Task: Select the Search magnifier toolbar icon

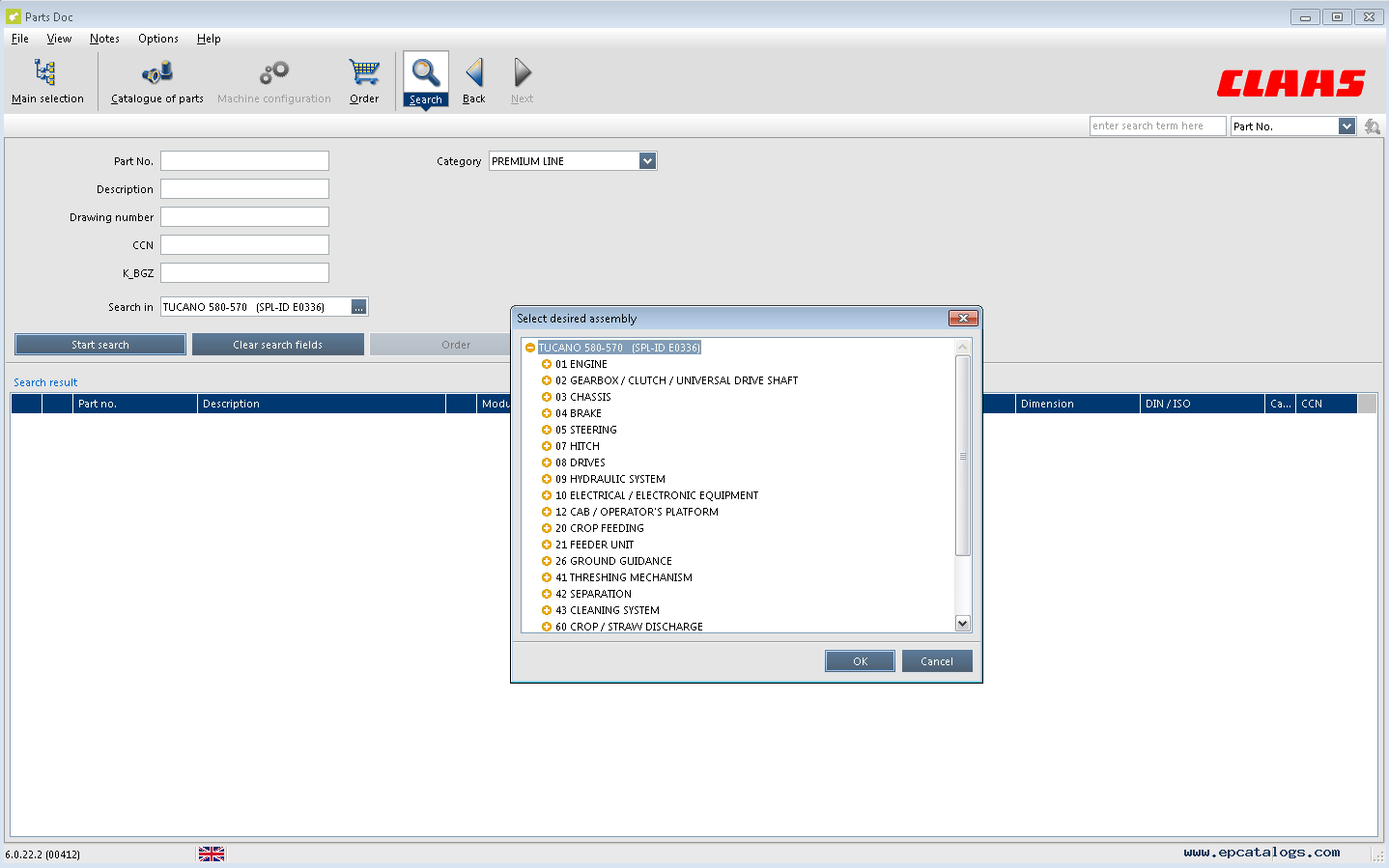Action: [426, 72]
